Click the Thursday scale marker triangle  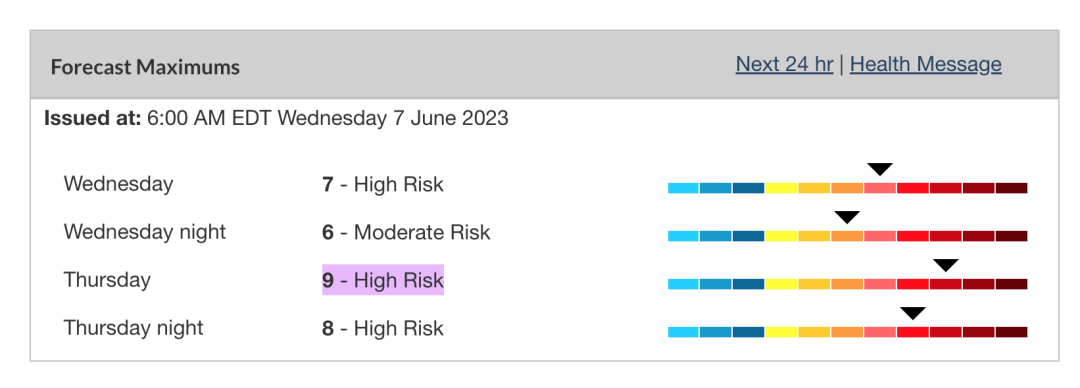(x=946, y=266)
